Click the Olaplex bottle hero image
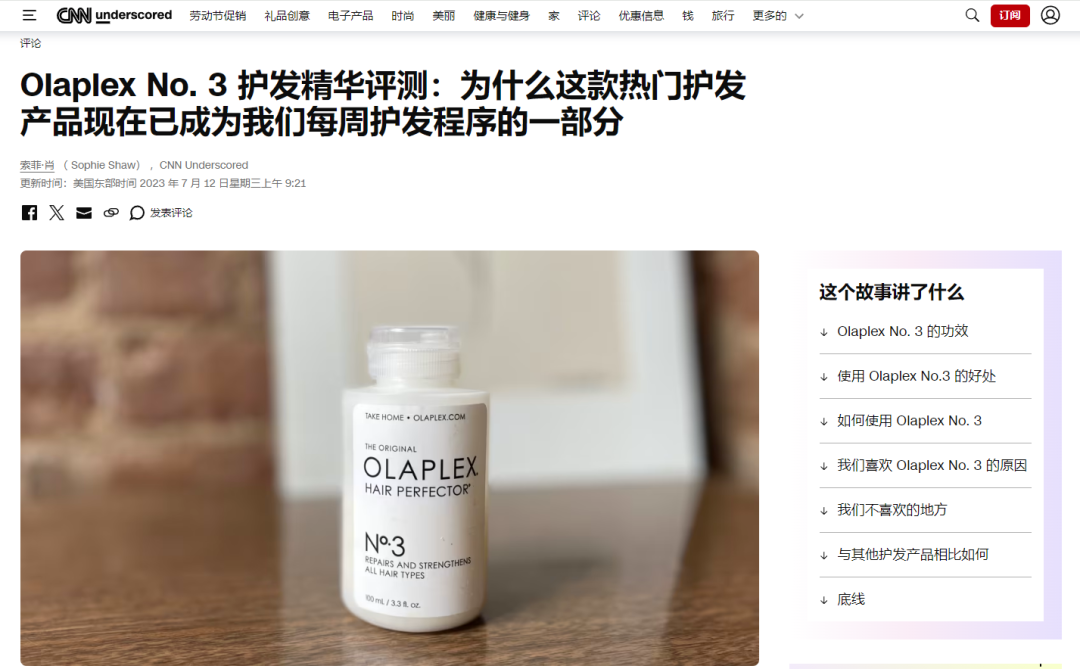1080x669 pixels. [389, 457]
